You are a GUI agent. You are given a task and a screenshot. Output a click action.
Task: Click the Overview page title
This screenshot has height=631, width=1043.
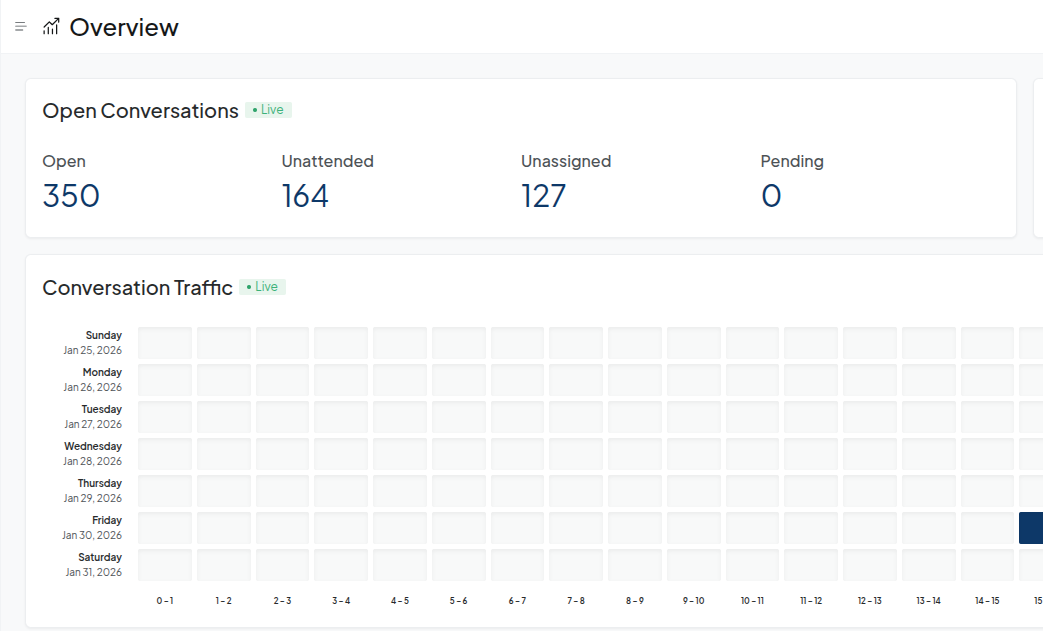click(124, 27)
